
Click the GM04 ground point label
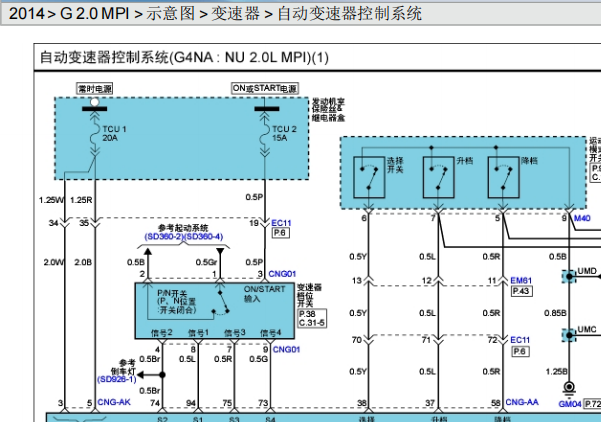point(570,404)
